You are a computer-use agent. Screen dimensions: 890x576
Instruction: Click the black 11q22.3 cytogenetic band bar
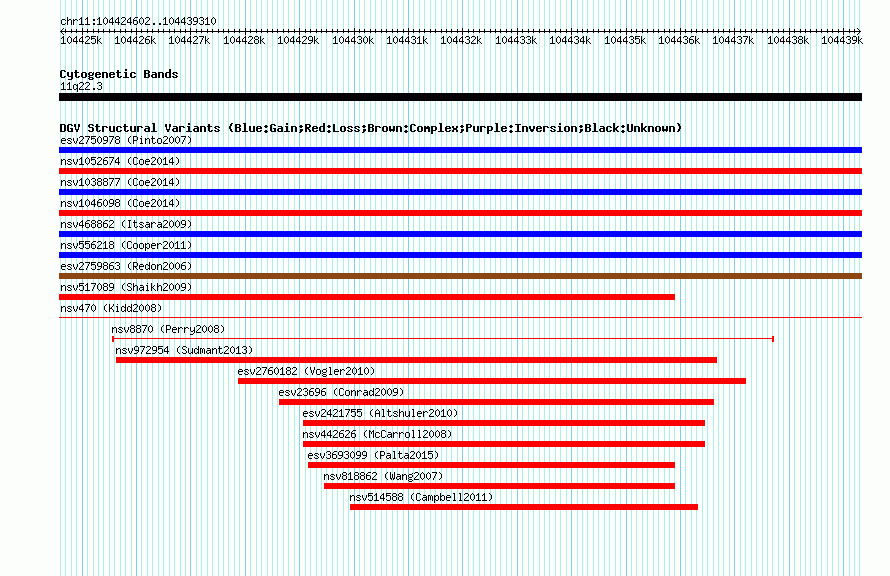coord(460,97)
